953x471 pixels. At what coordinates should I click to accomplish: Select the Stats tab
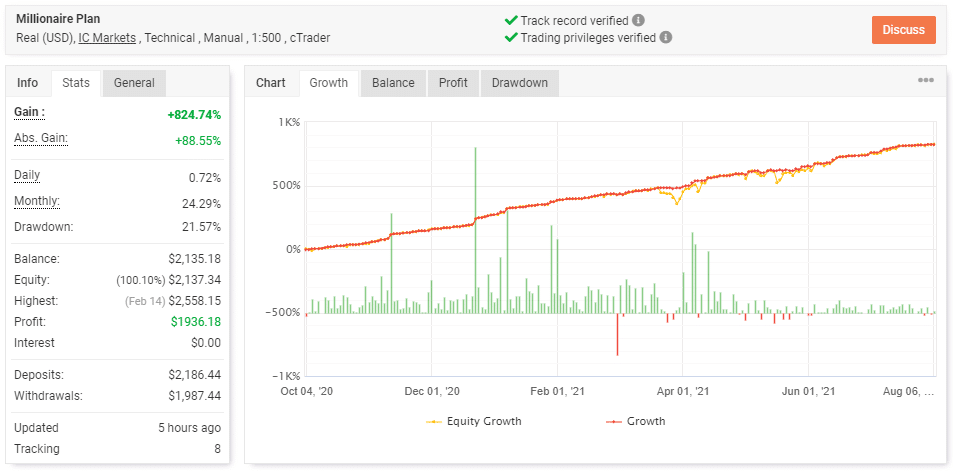[76, 83]
